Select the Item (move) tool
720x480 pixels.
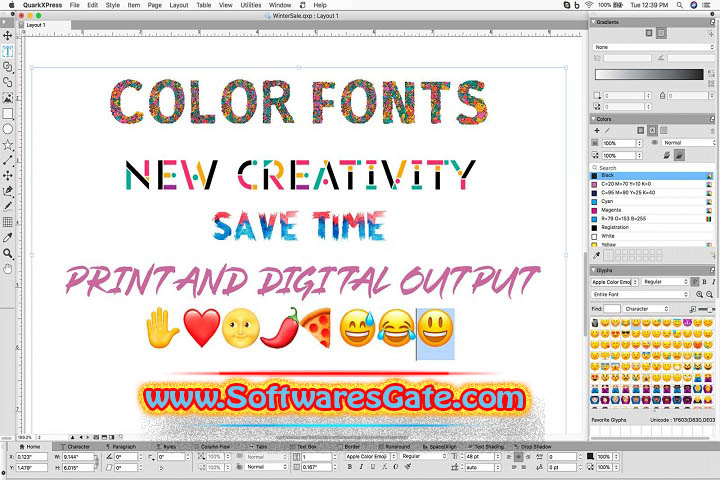click(x=7, y=35)
